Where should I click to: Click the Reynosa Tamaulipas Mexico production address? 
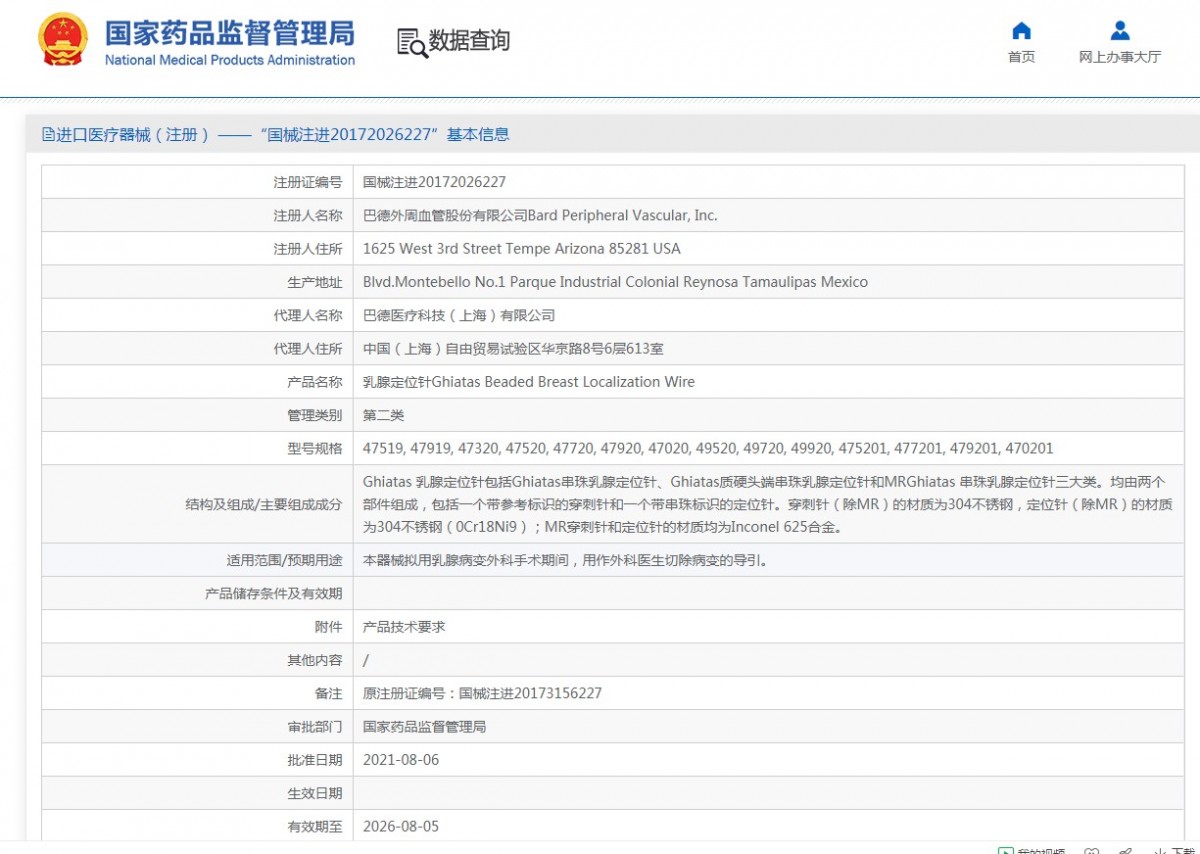tap(615, 282)
